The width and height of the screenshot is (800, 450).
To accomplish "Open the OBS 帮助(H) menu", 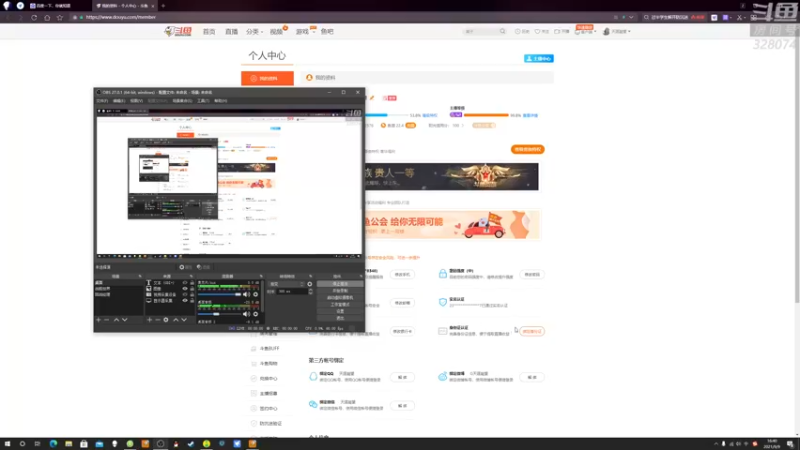I will coord(220,101).
